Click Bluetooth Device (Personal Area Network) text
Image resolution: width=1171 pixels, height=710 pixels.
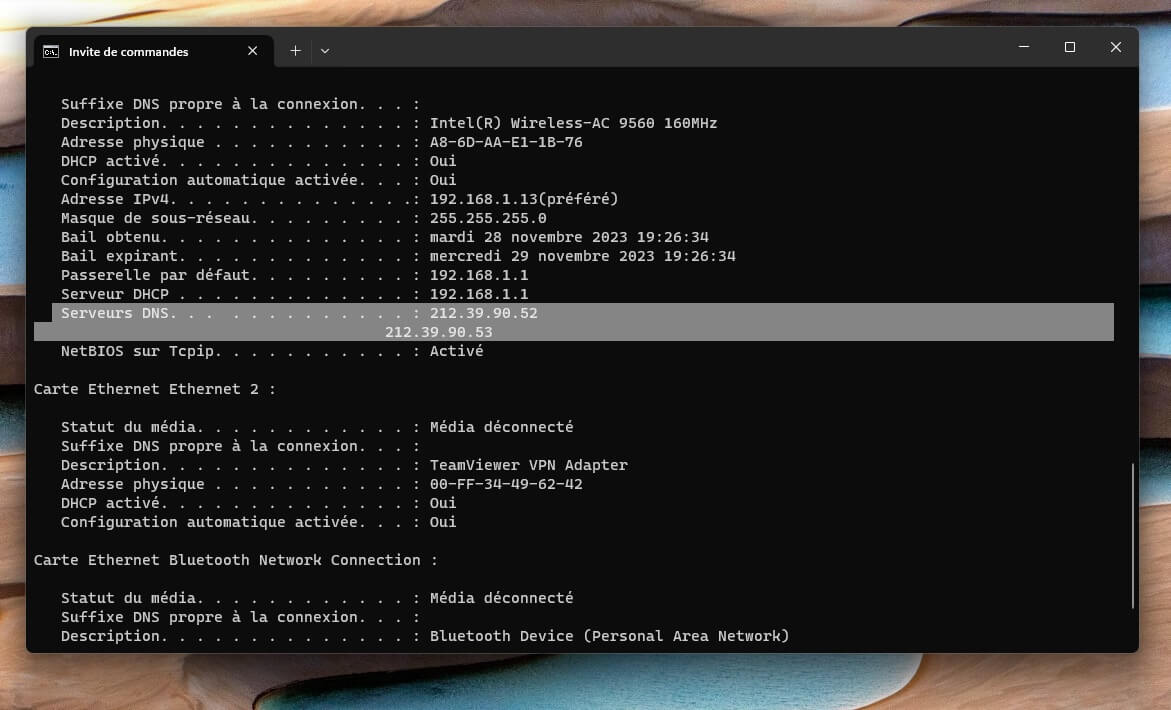[609, 636]
